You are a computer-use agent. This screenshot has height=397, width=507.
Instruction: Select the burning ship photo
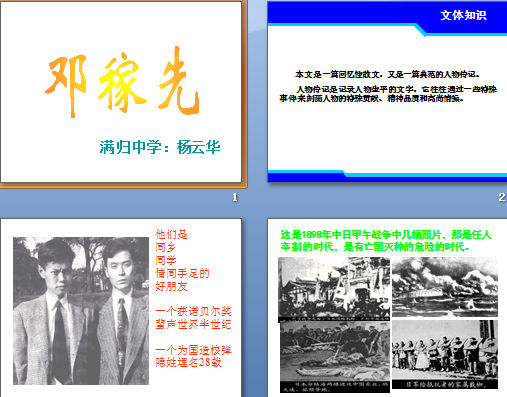tap(445, 287)
